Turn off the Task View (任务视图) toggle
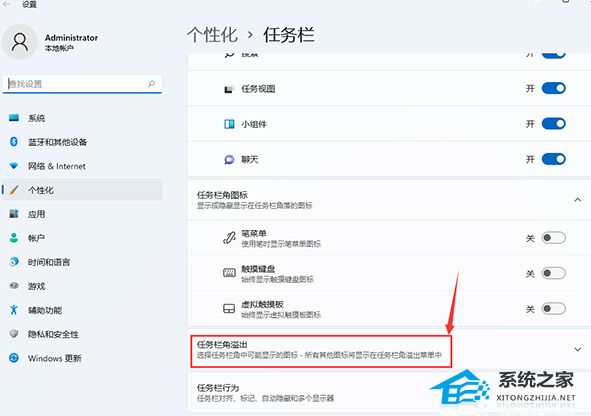This screenshot has height=416, width=591. 554,88
